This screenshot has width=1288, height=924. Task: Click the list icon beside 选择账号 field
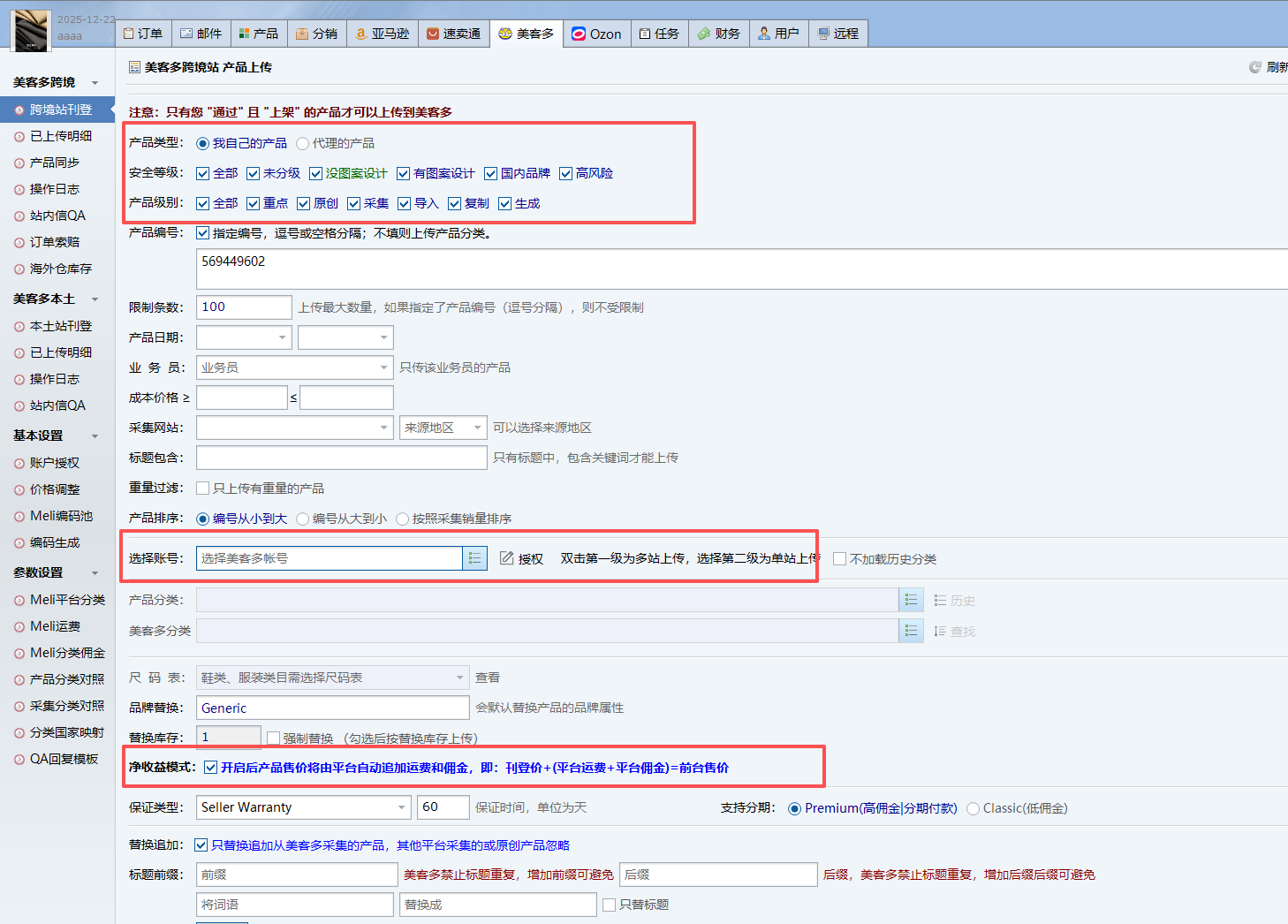(474, 558)
